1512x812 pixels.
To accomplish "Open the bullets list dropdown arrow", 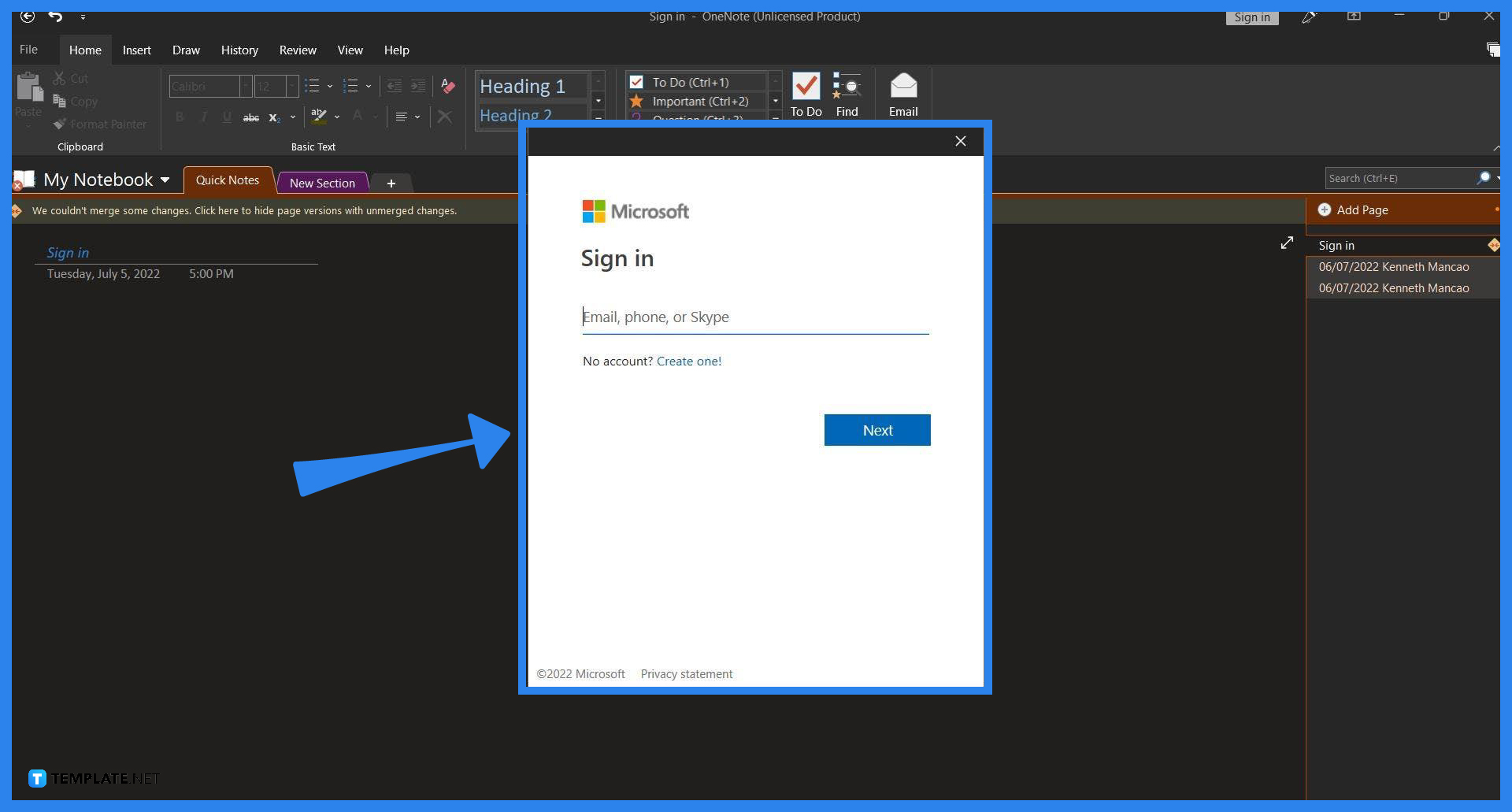I will pos(329,86).
